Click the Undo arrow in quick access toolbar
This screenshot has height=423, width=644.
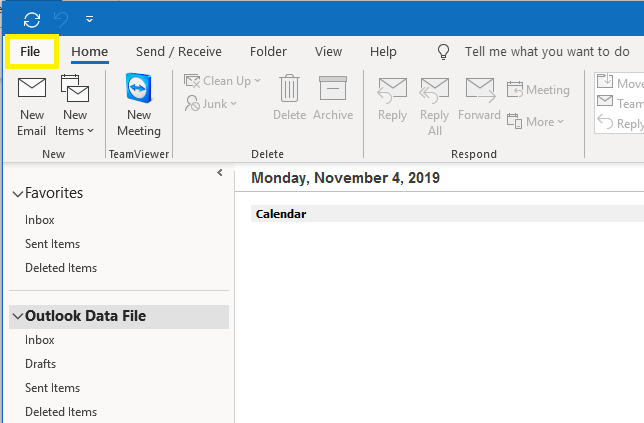(61, 19)
